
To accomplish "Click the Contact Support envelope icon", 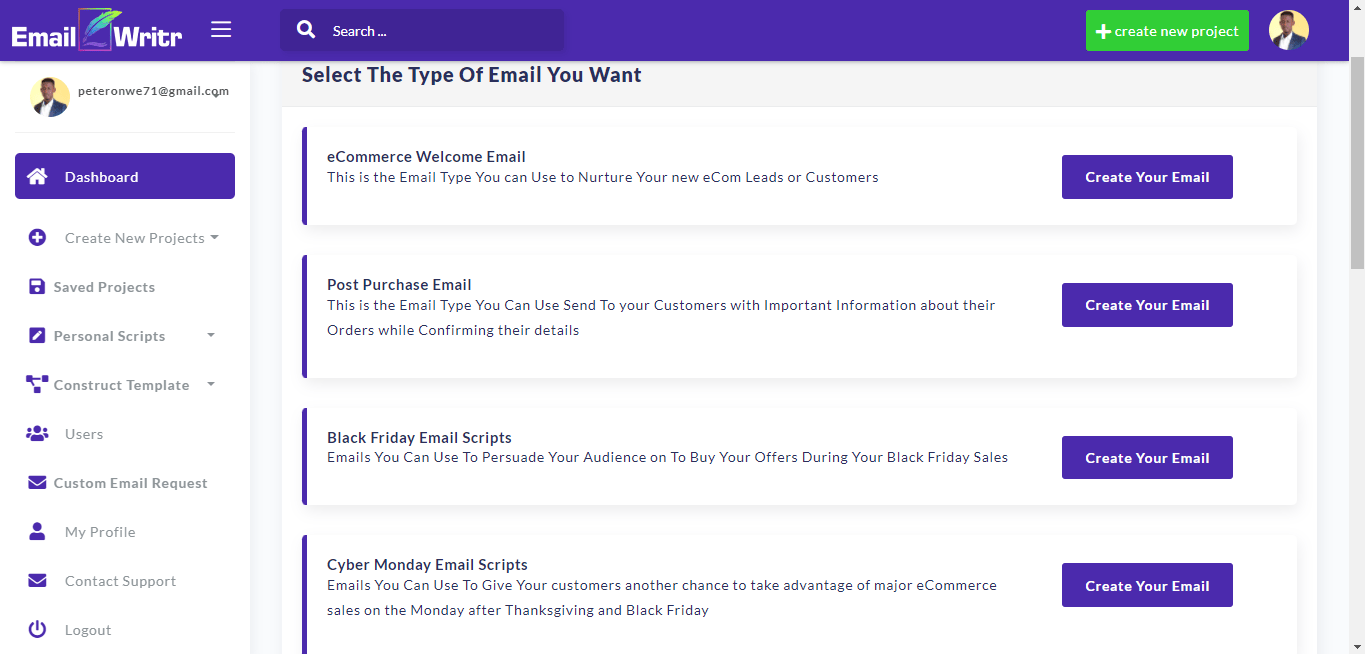I will (x=37, y=581).
